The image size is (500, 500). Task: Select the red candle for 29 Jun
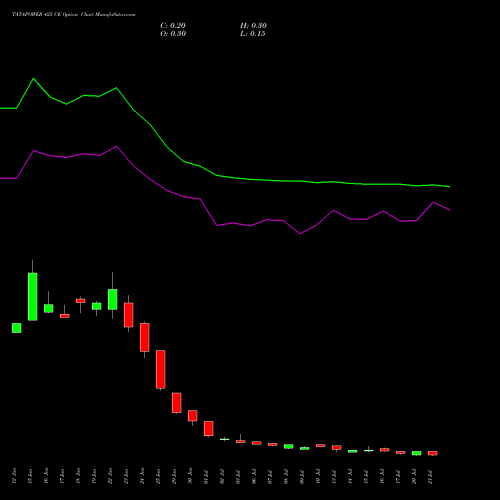click(177, 403)
